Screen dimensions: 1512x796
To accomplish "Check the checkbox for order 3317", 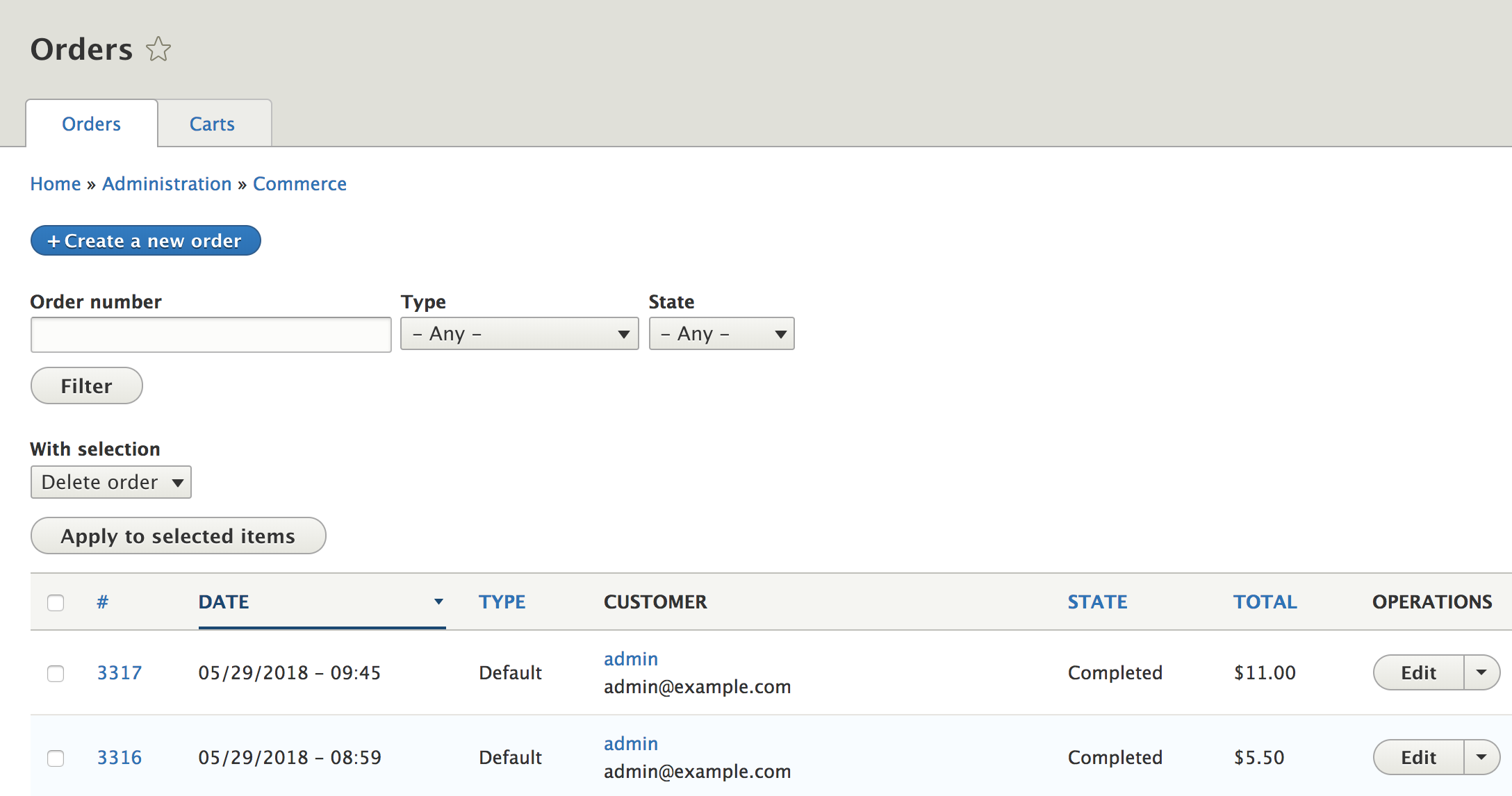I will pyautogui.click(x=56, y=672).
